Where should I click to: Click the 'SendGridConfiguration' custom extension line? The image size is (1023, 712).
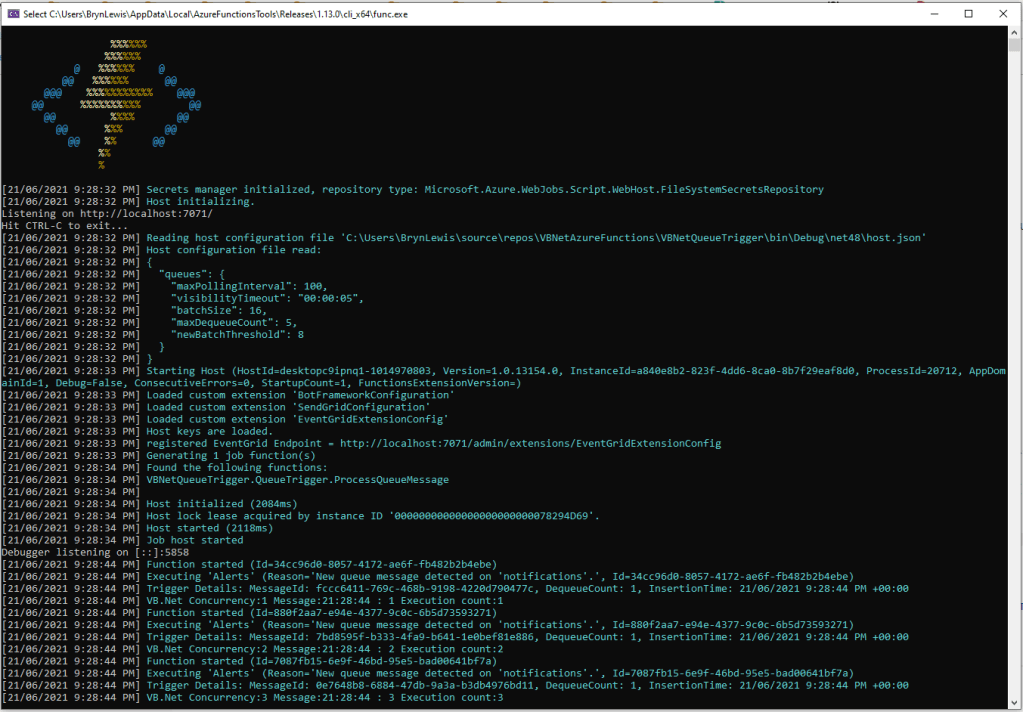(287, 407)
